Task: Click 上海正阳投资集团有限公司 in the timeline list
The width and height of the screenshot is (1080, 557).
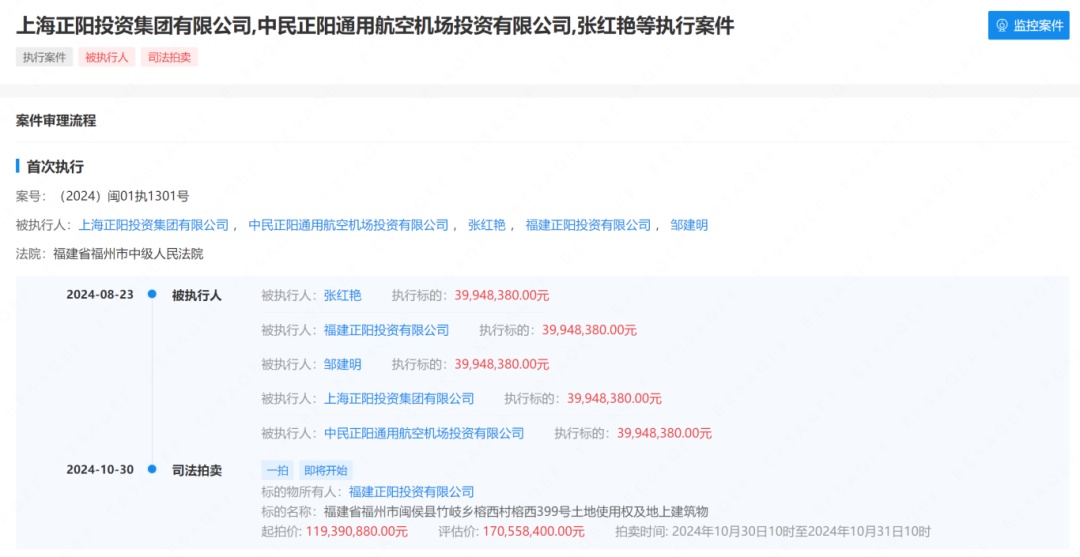Action: (399, 399)
